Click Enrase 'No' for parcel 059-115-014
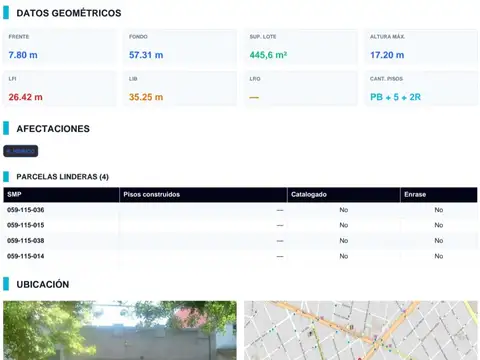This screenshot has width=480, height=360. pyautogui.click(x=439, y=256)
